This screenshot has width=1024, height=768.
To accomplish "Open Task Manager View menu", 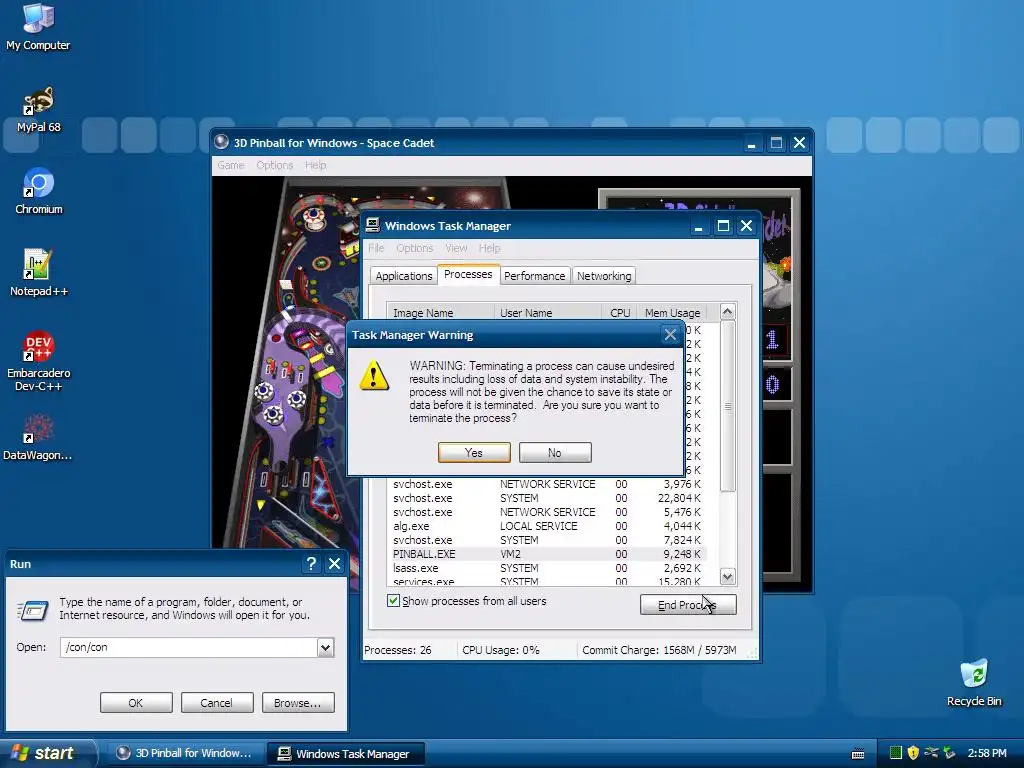I will tap(456, 248).
